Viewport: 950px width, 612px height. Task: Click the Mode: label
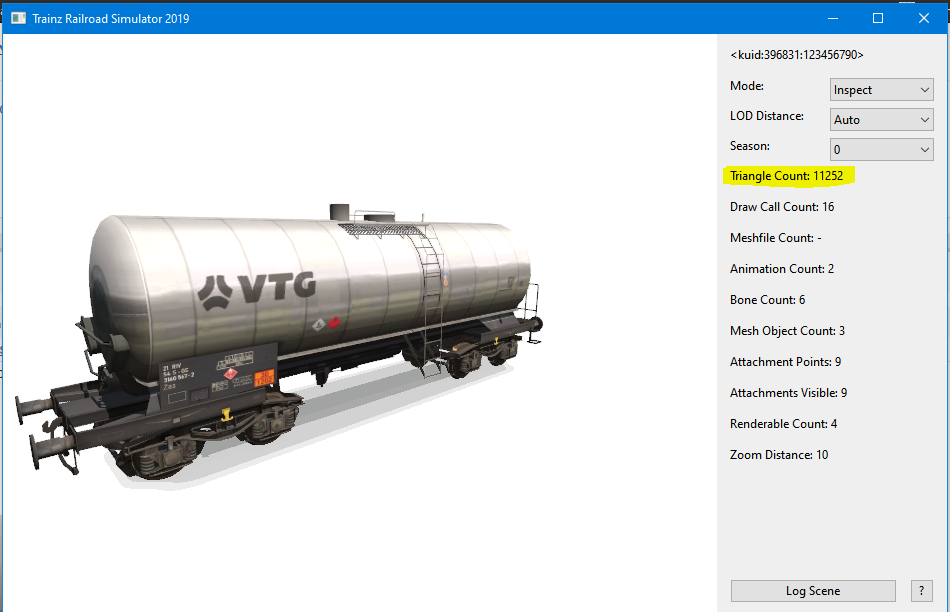[747, 86]
